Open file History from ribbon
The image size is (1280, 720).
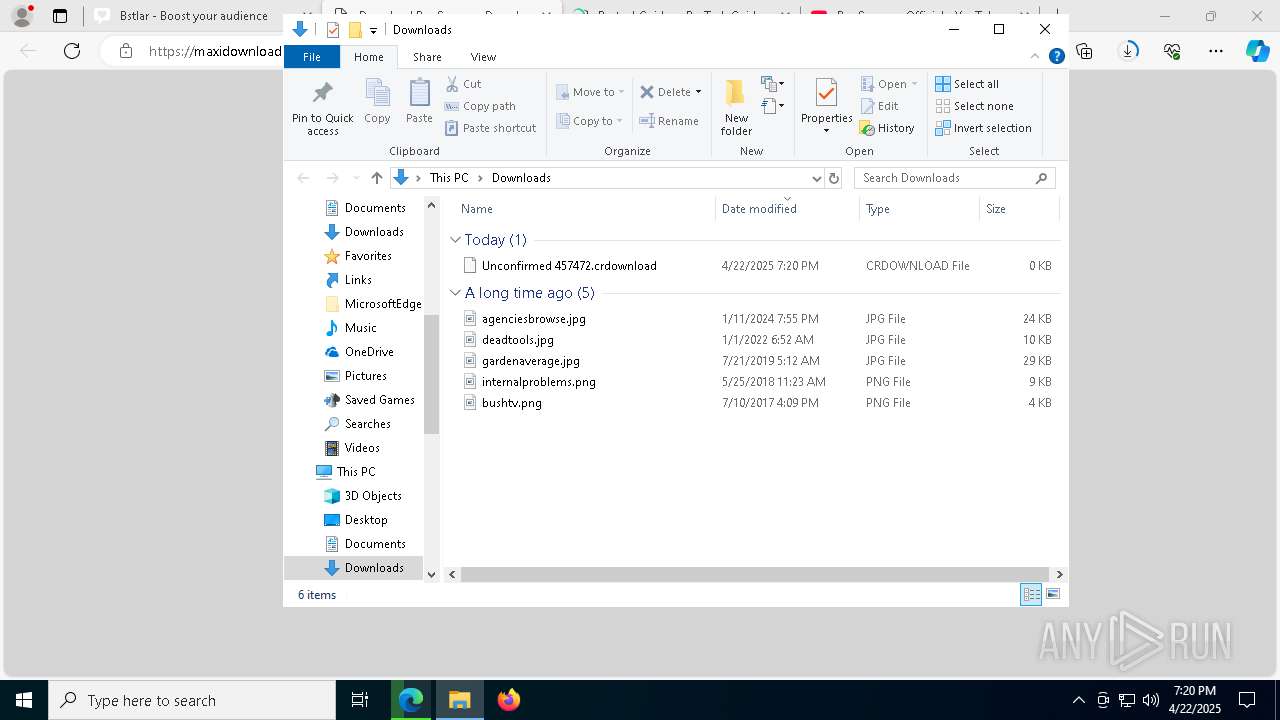(x=887, y=128)
